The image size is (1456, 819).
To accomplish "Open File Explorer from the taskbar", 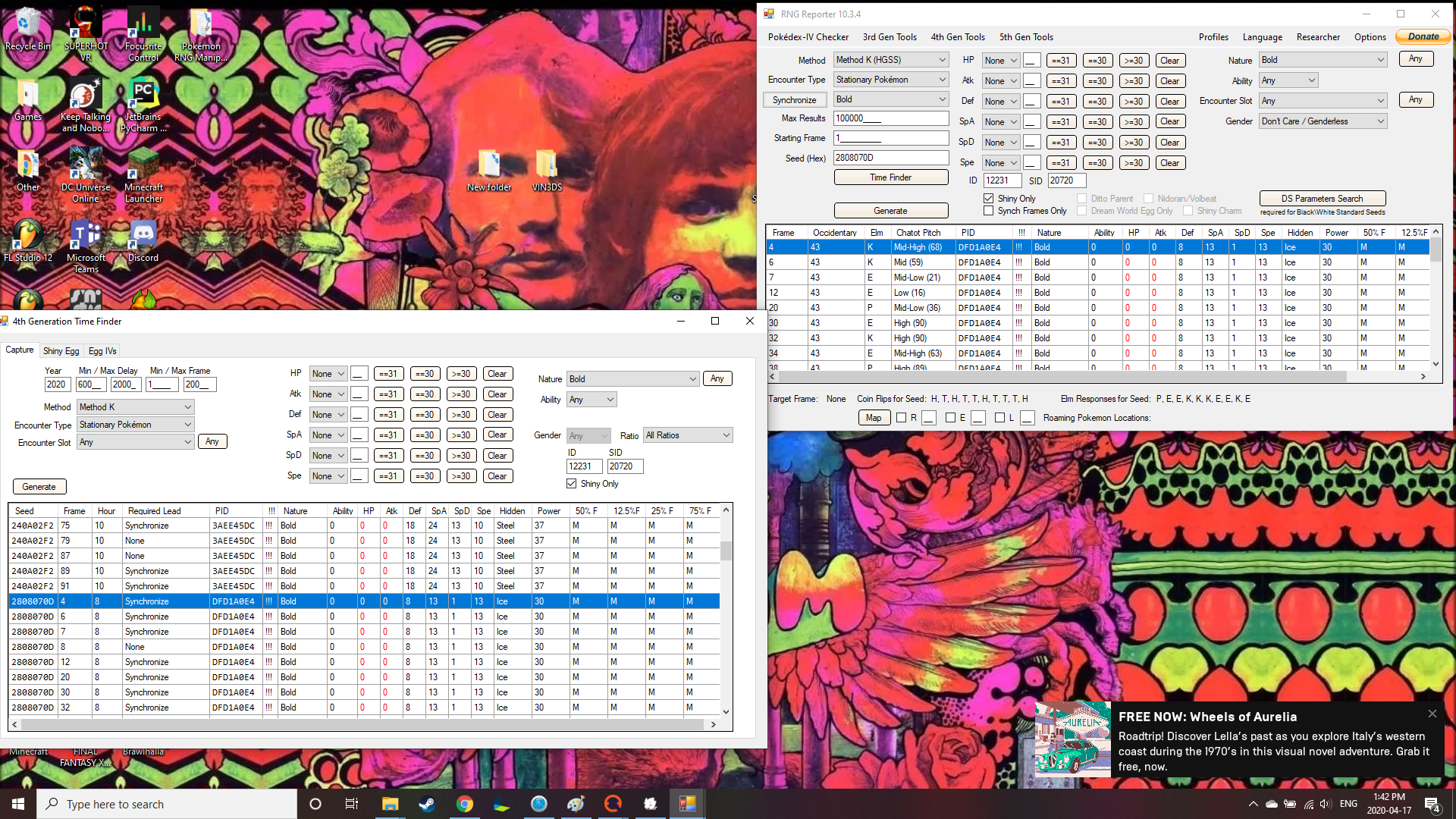I will [x=390, y=804].
